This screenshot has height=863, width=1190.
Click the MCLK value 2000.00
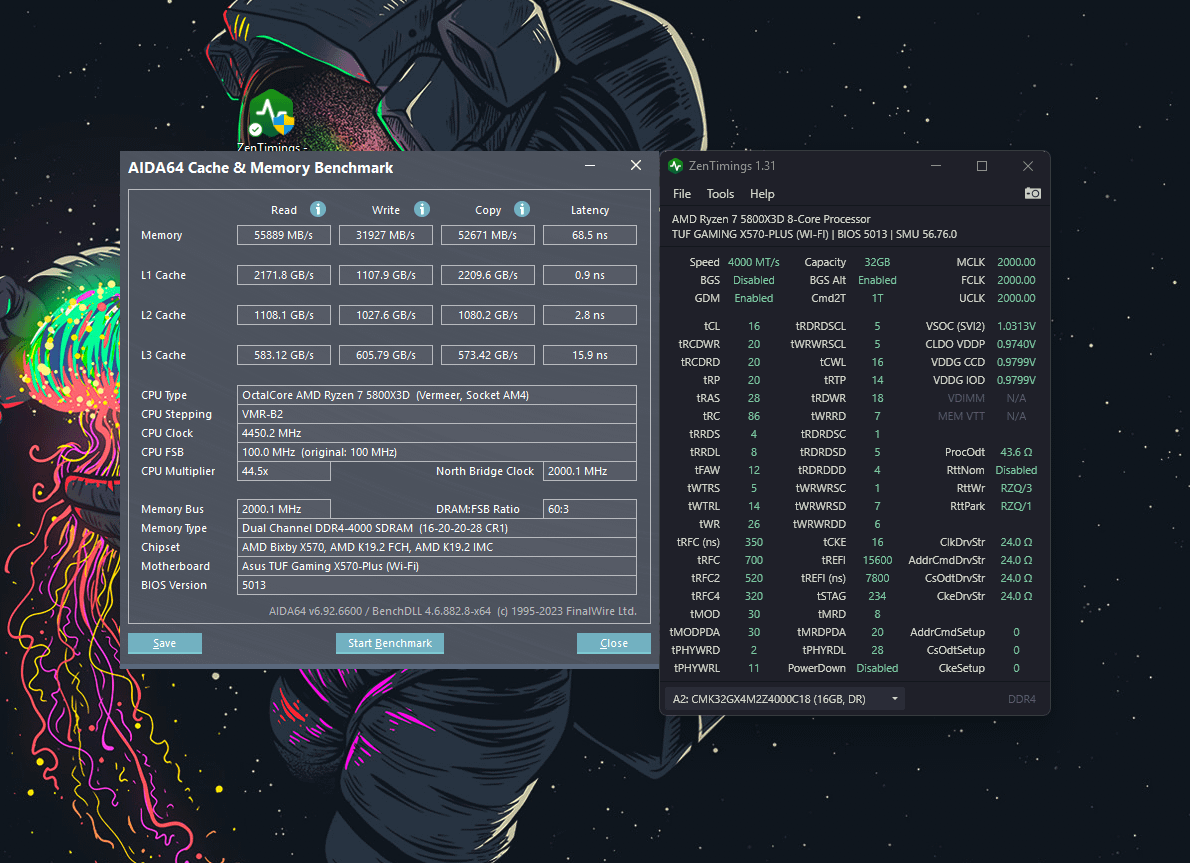click(x=1016, y=262)
